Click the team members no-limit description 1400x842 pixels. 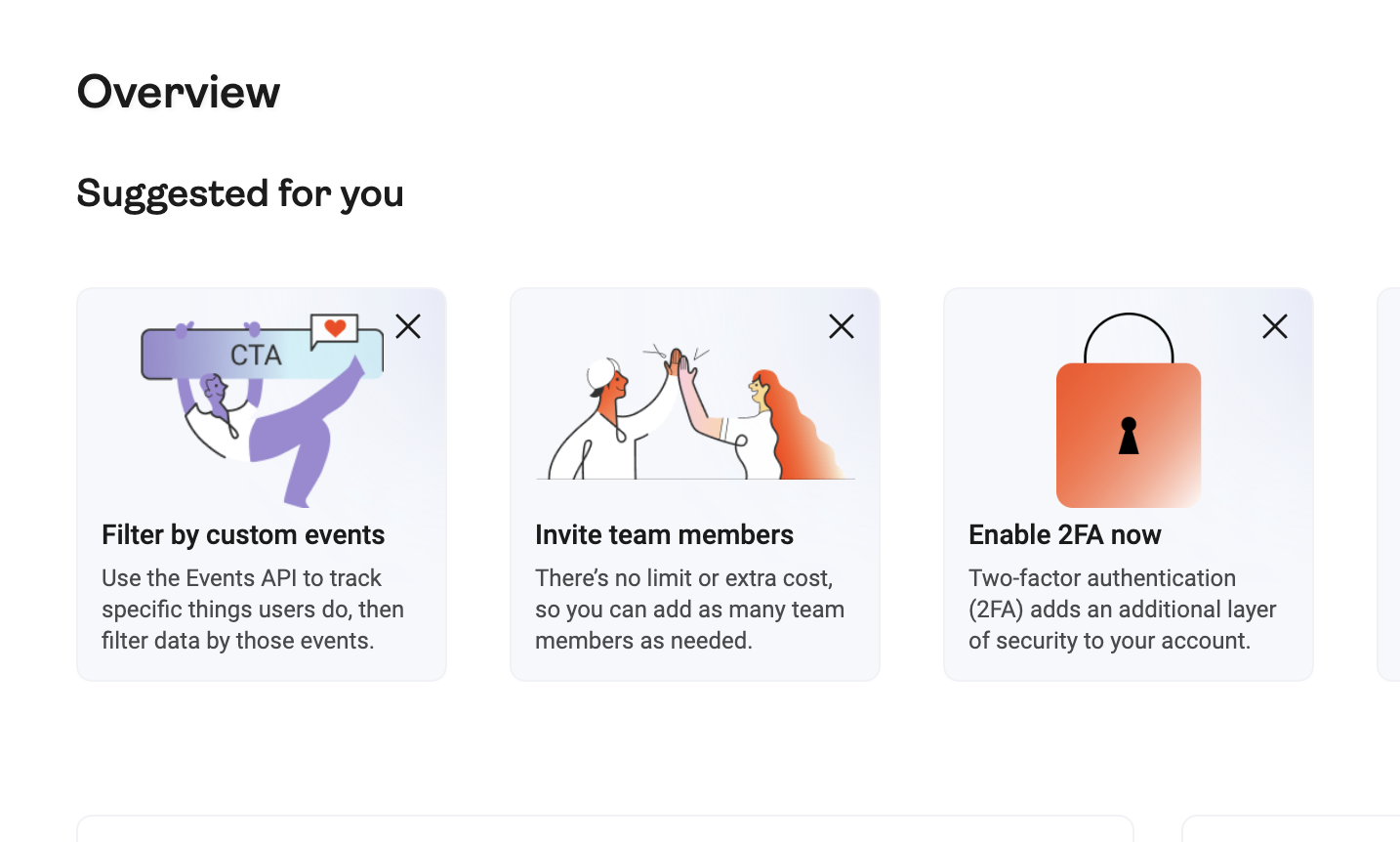[x=689, y=610]
